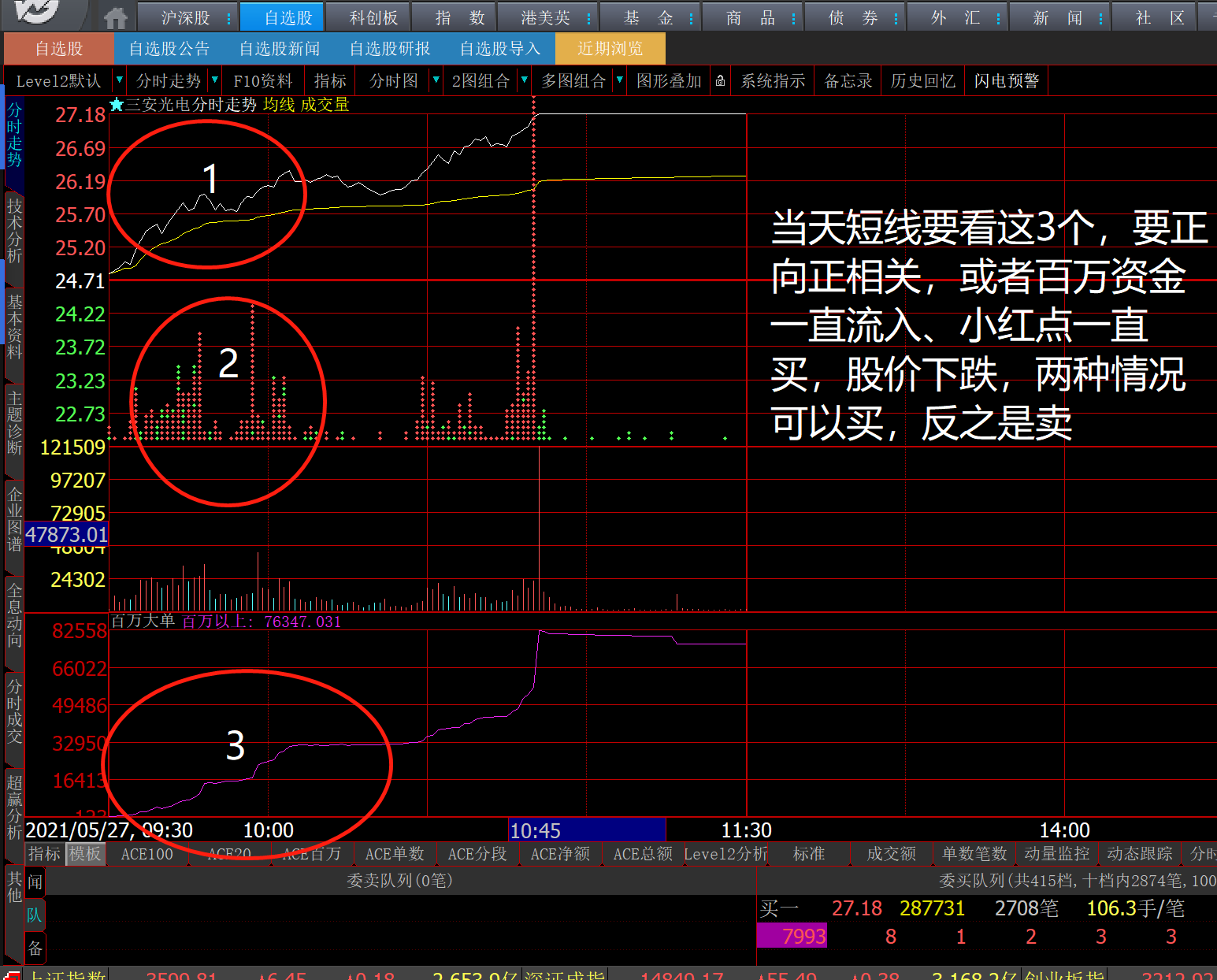Switch to 自选股公告 tab
Screen dimensions: 1217x980
[169, 49]
